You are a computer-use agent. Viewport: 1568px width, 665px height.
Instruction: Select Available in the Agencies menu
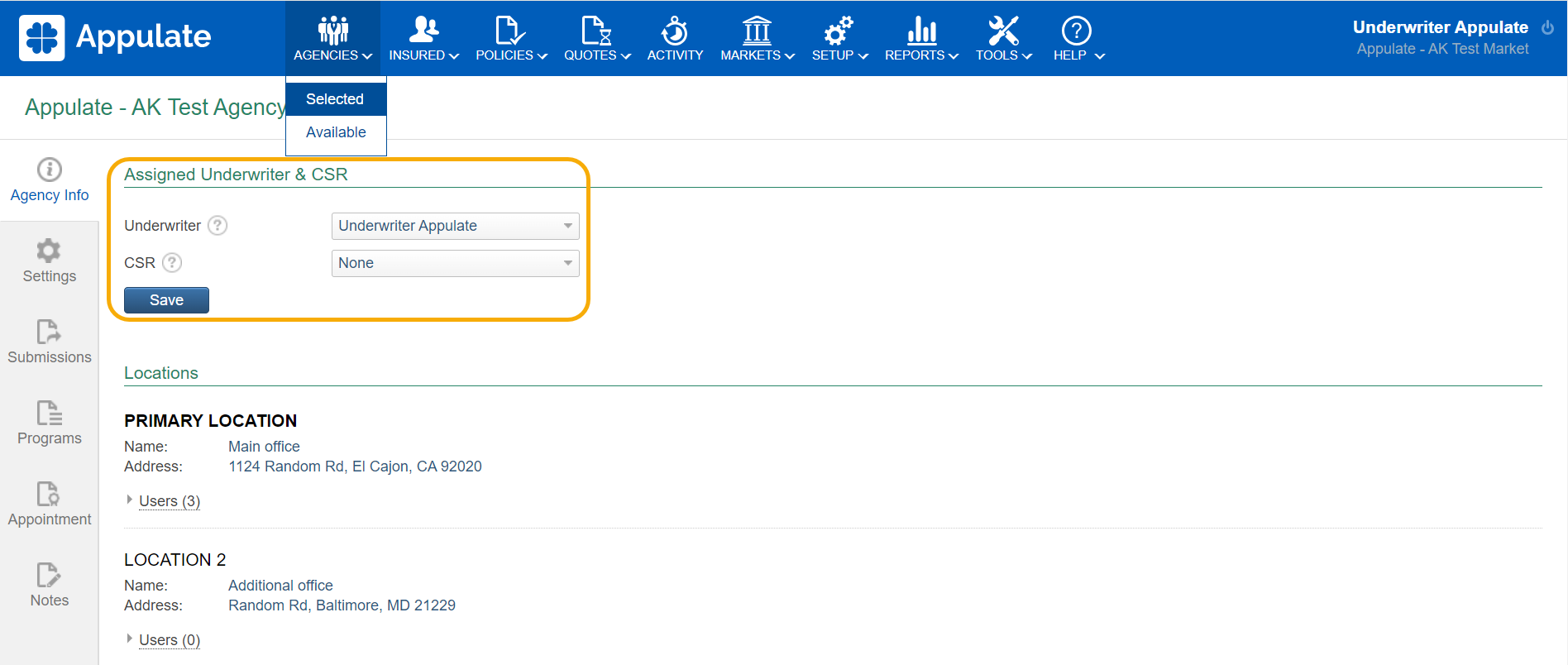[x=336, y=132]
